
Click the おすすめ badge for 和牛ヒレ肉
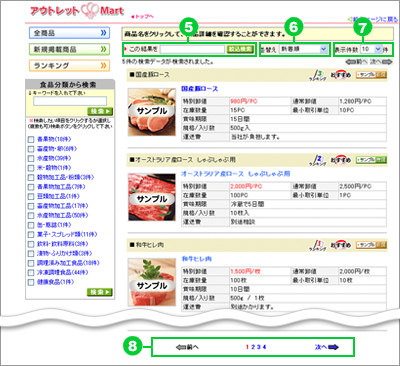(341, 245)
